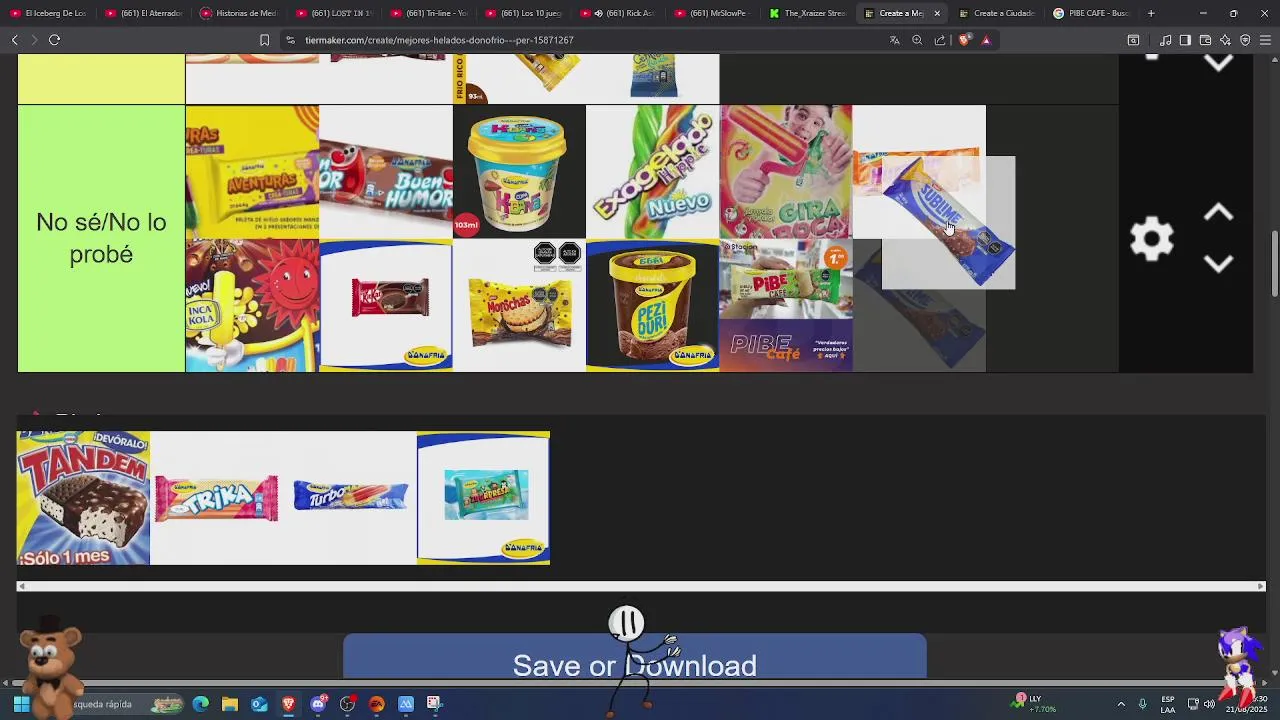Image resolution: width=1280 pixels, height=720 pixels.
Task: Click site info icon left of URL
Action: coord(290,40)
